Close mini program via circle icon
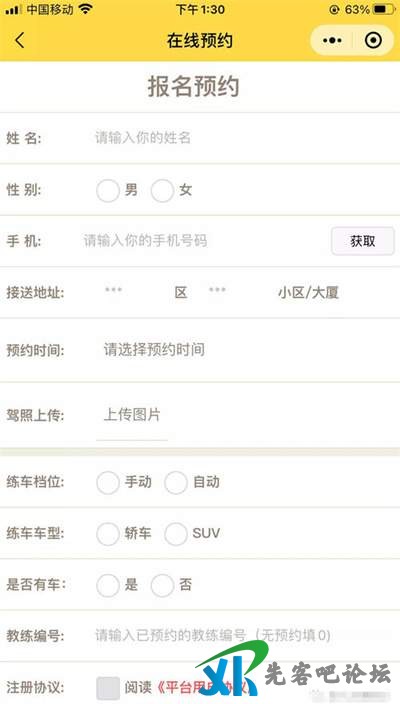Viewport: 400px width, 704px height. (x=374, y=40)
